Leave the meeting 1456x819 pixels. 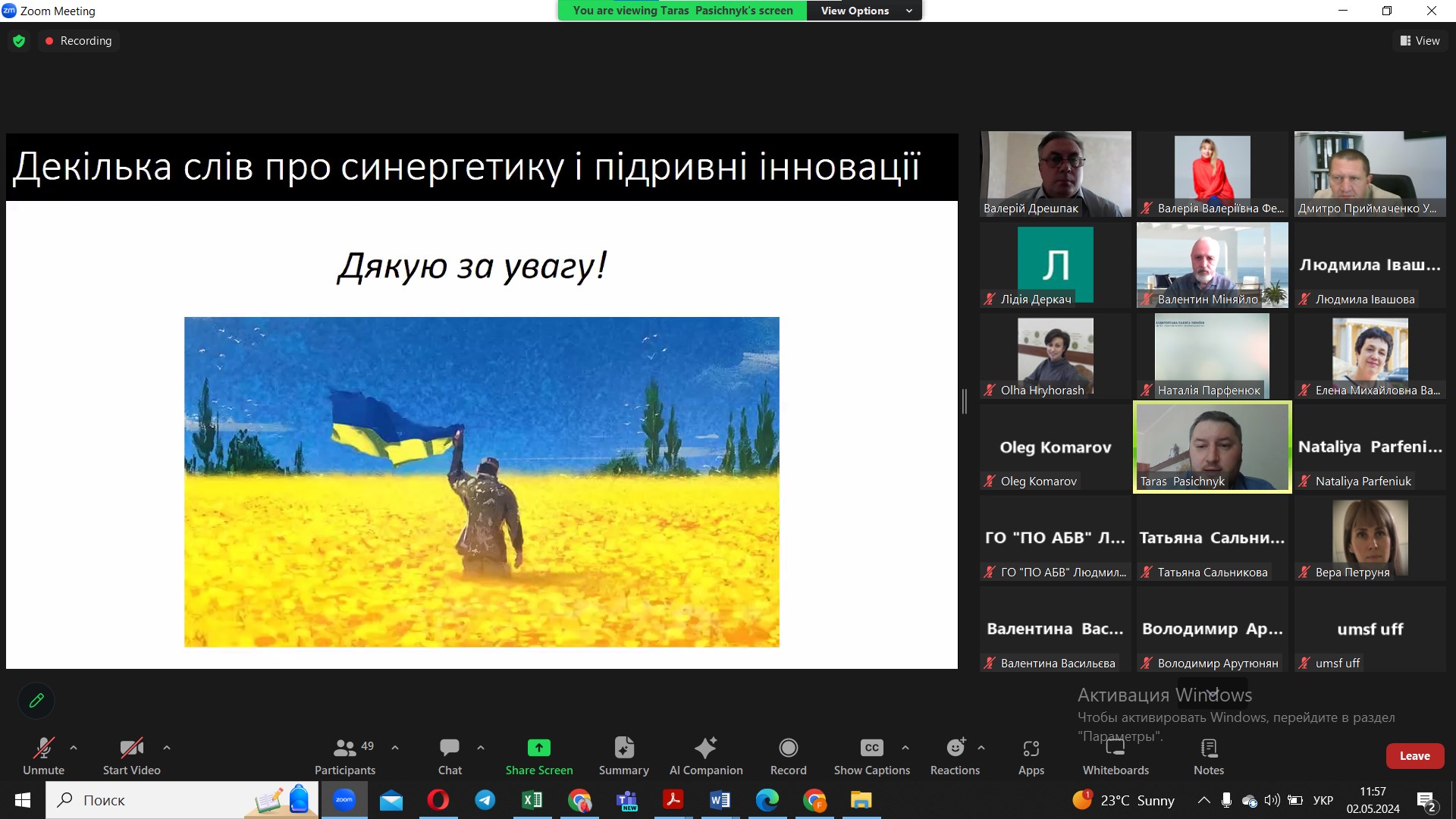1414,756
